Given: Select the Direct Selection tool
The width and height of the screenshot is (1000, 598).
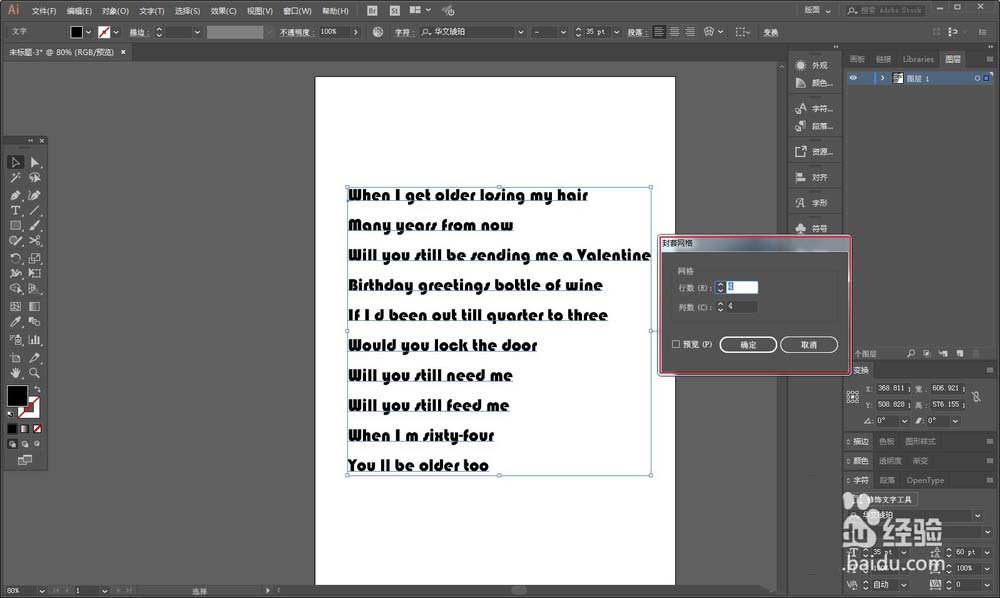Looking at the screenshot, I should (x=34, y=163).
